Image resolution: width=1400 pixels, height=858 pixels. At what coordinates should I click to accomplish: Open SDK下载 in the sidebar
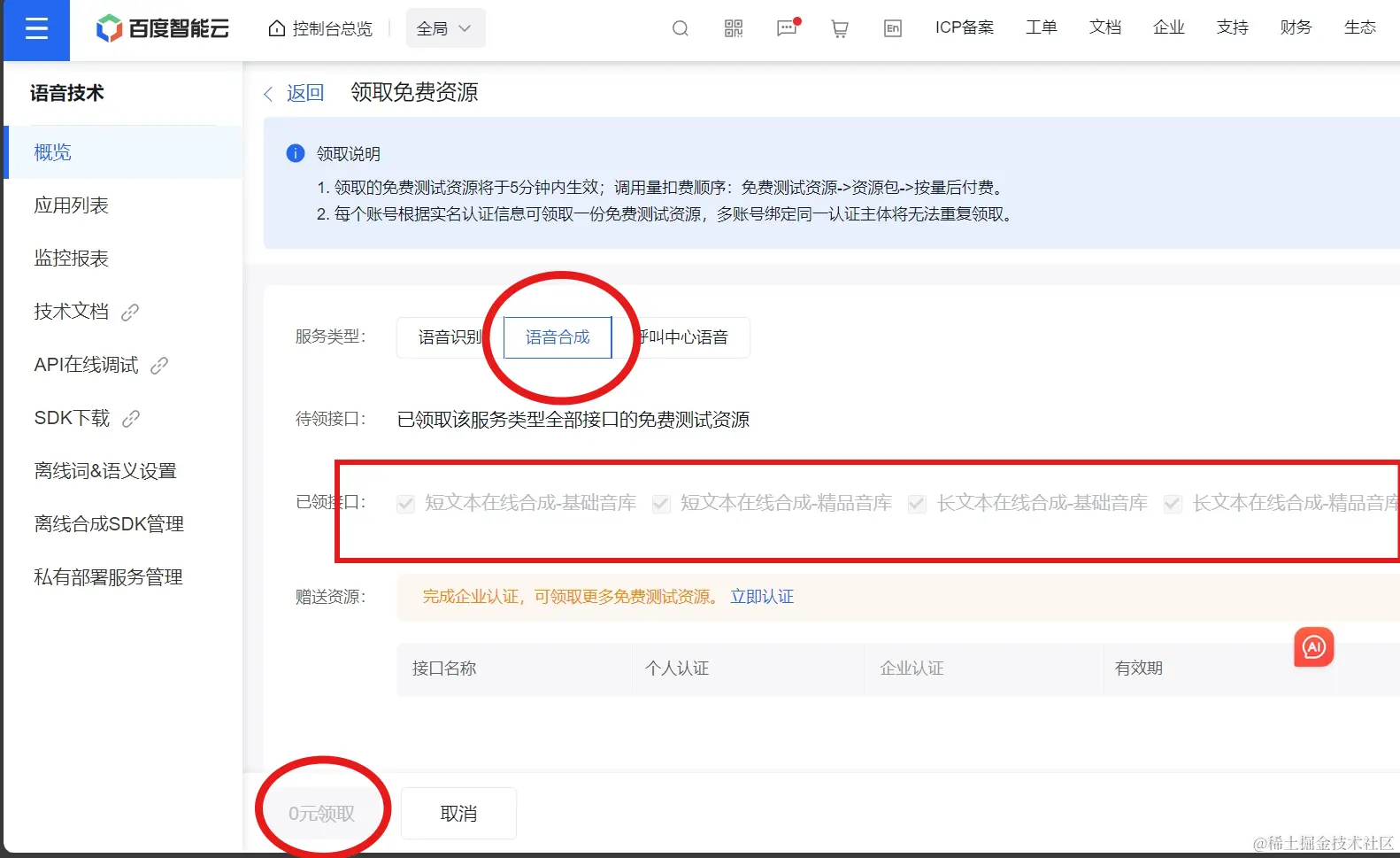click(x=72, y=418)
